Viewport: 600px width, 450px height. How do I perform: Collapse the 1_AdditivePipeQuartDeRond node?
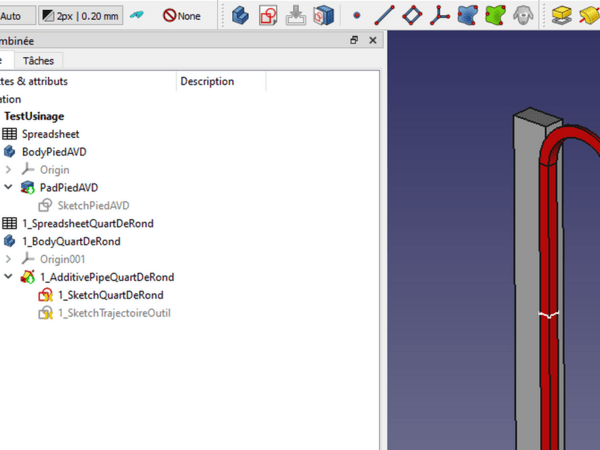coord(9,277)
